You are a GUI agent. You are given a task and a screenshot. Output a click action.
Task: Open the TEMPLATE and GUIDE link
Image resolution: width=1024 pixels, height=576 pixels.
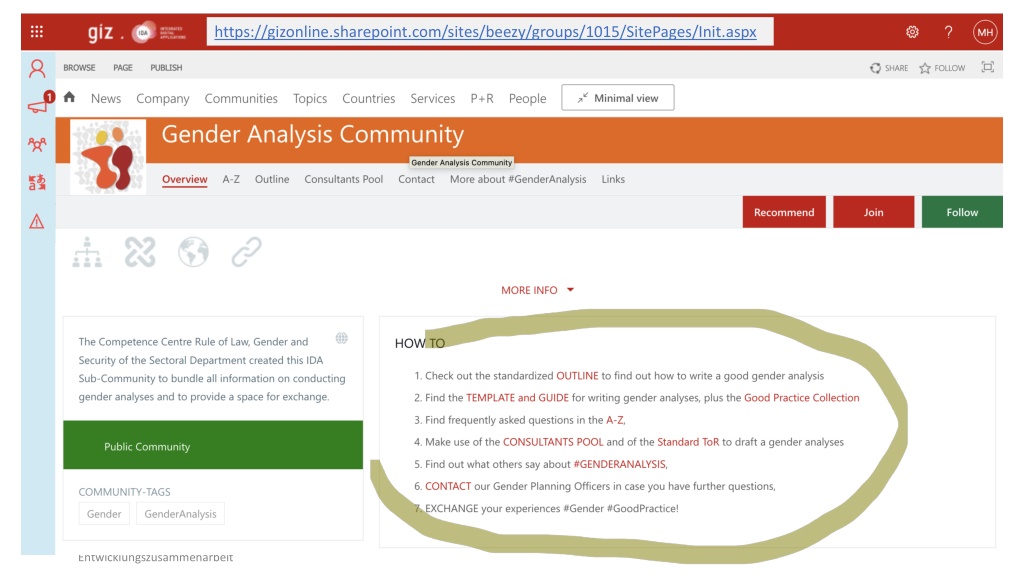click(517, 398)
